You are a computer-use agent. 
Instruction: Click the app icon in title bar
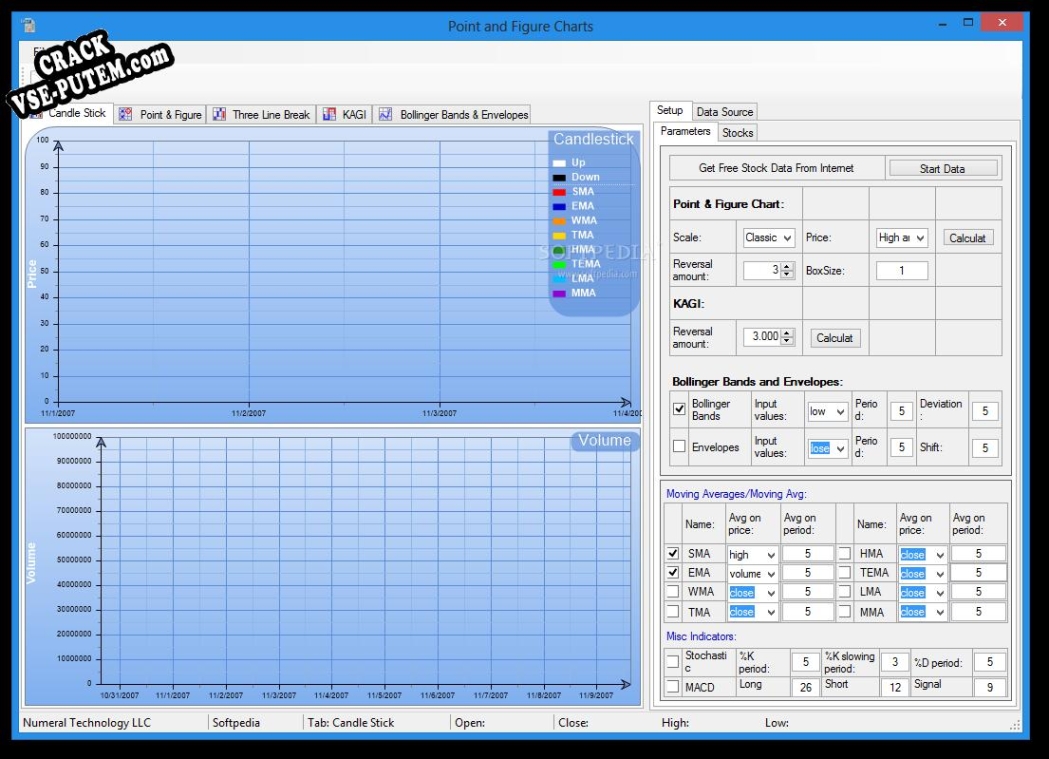point(29,26)
